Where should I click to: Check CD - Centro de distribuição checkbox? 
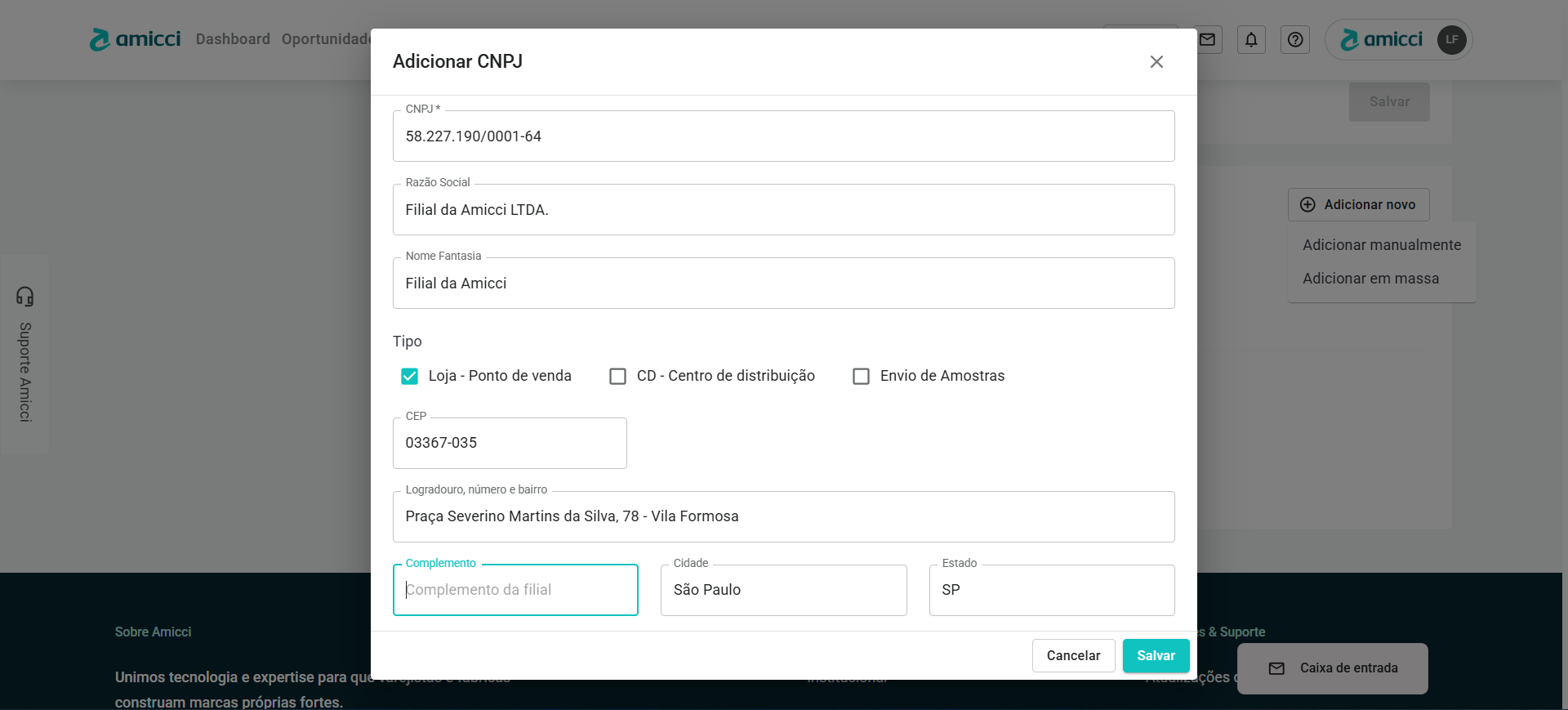(618, 376)
